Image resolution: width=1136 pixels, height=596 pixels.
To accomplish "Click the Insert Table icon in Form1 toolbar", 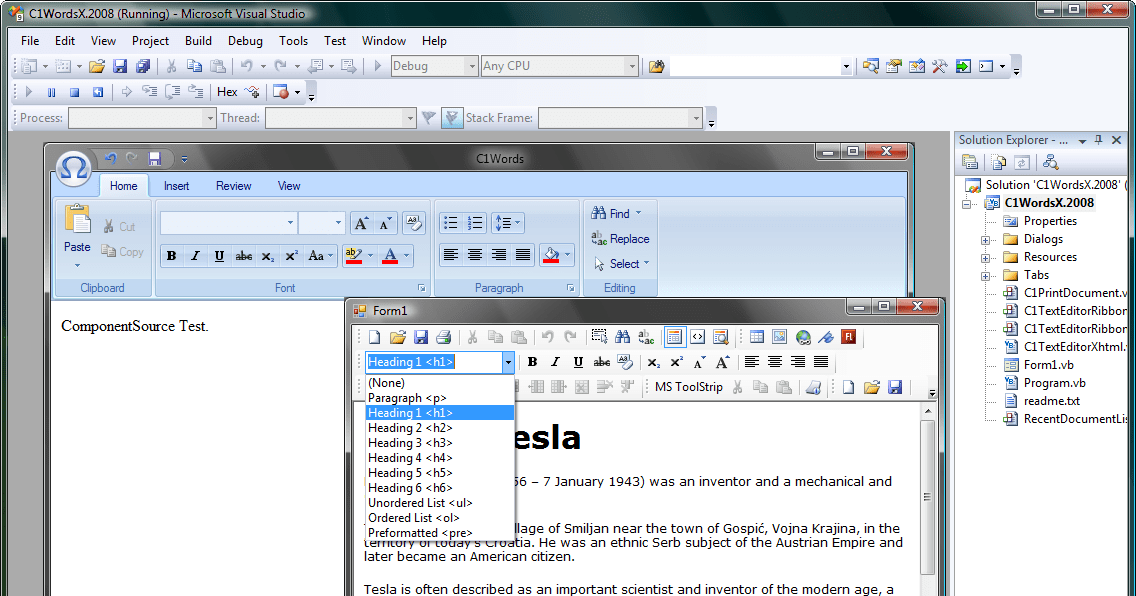I will click(758, 337).
